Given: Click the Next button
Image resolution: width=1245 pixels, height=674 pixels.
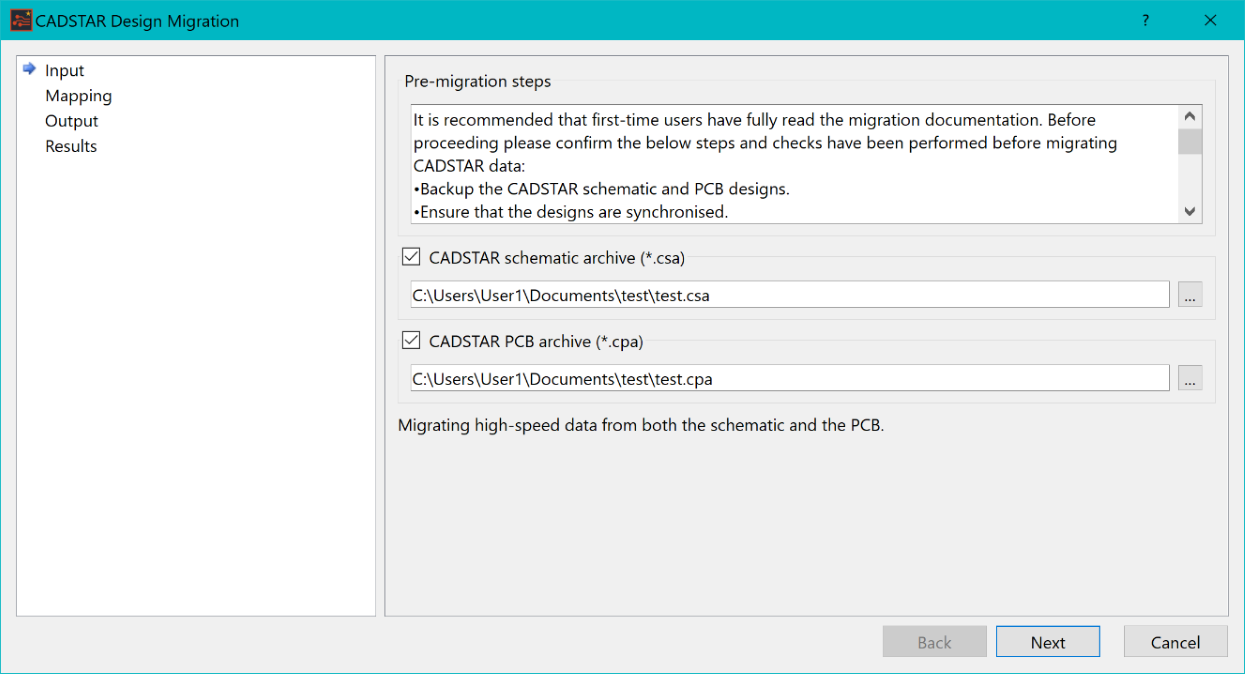Looking at the screenshot, I should click(1048, 642).
